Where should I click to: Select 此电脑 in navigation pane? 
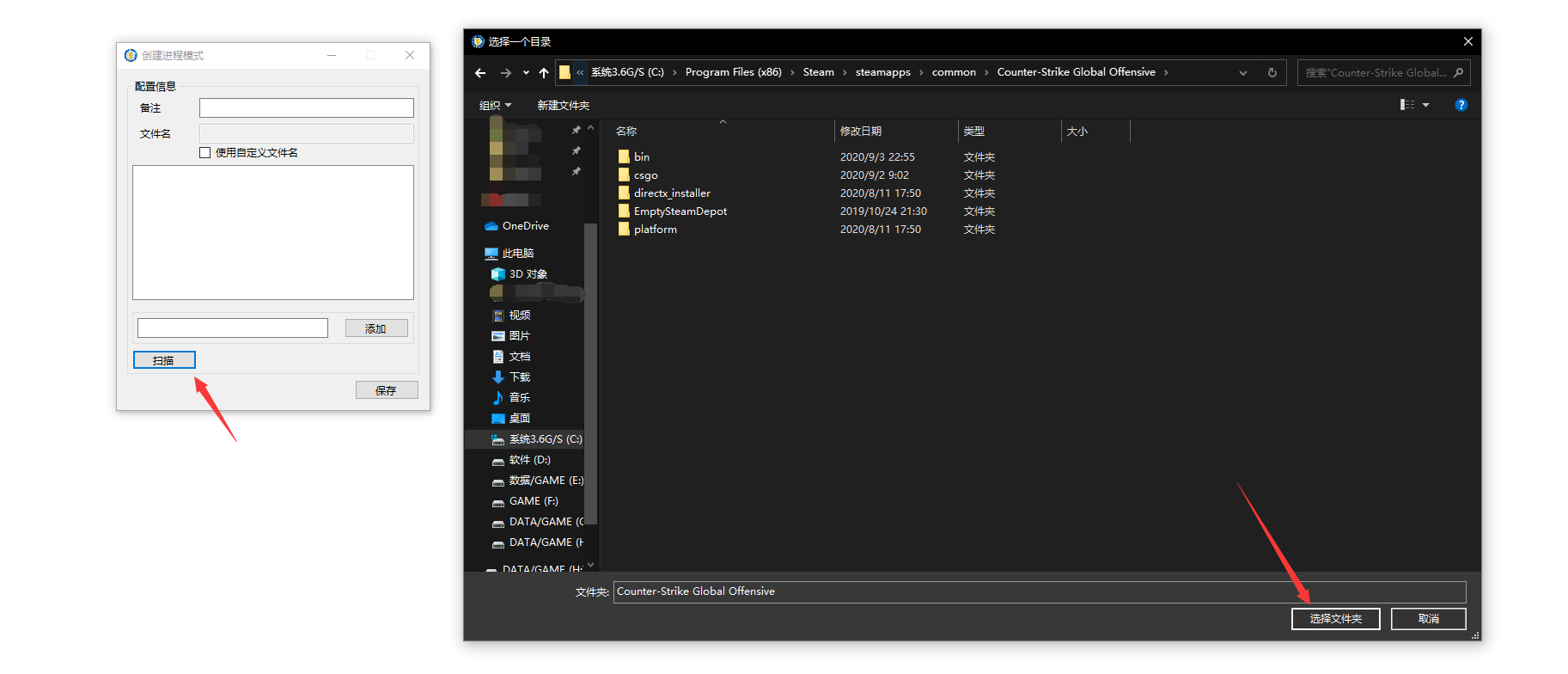pos(517,254)
